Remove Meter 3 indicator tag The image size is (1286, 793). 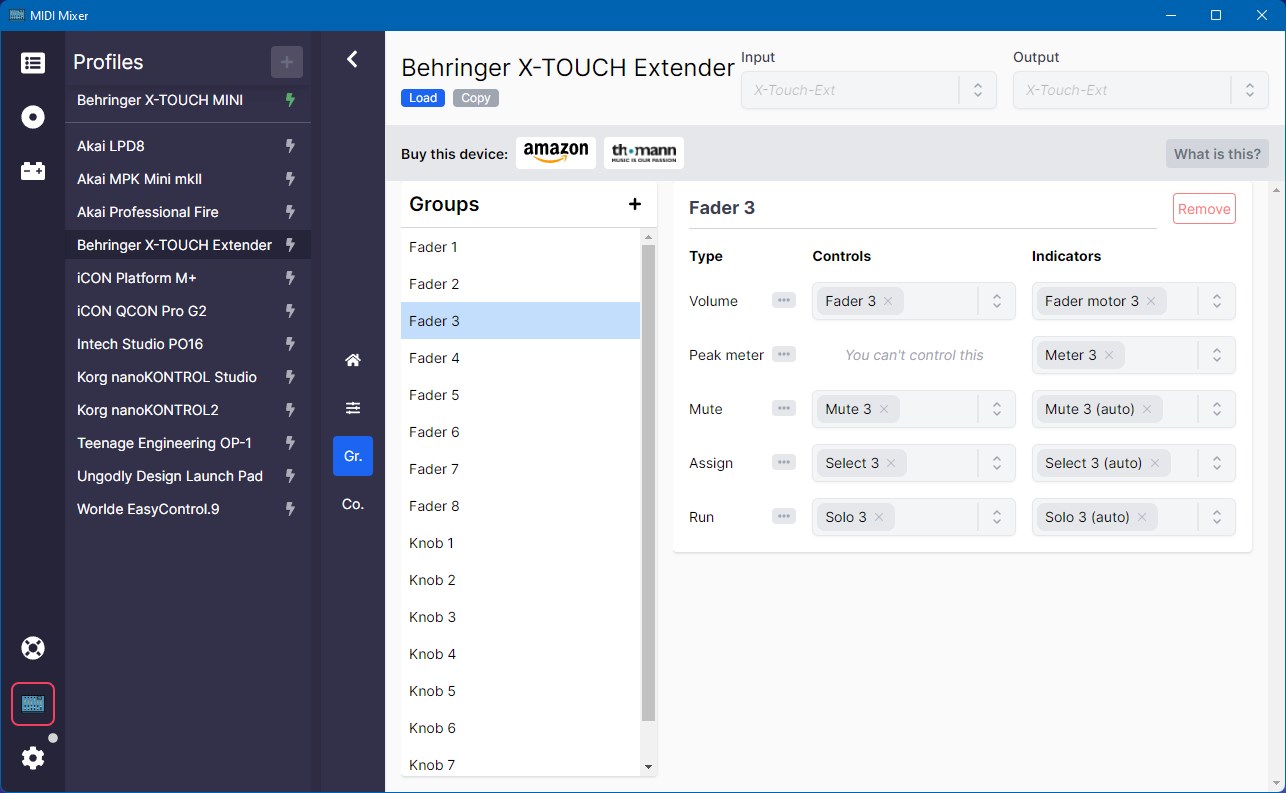(x=1109, y=355)
